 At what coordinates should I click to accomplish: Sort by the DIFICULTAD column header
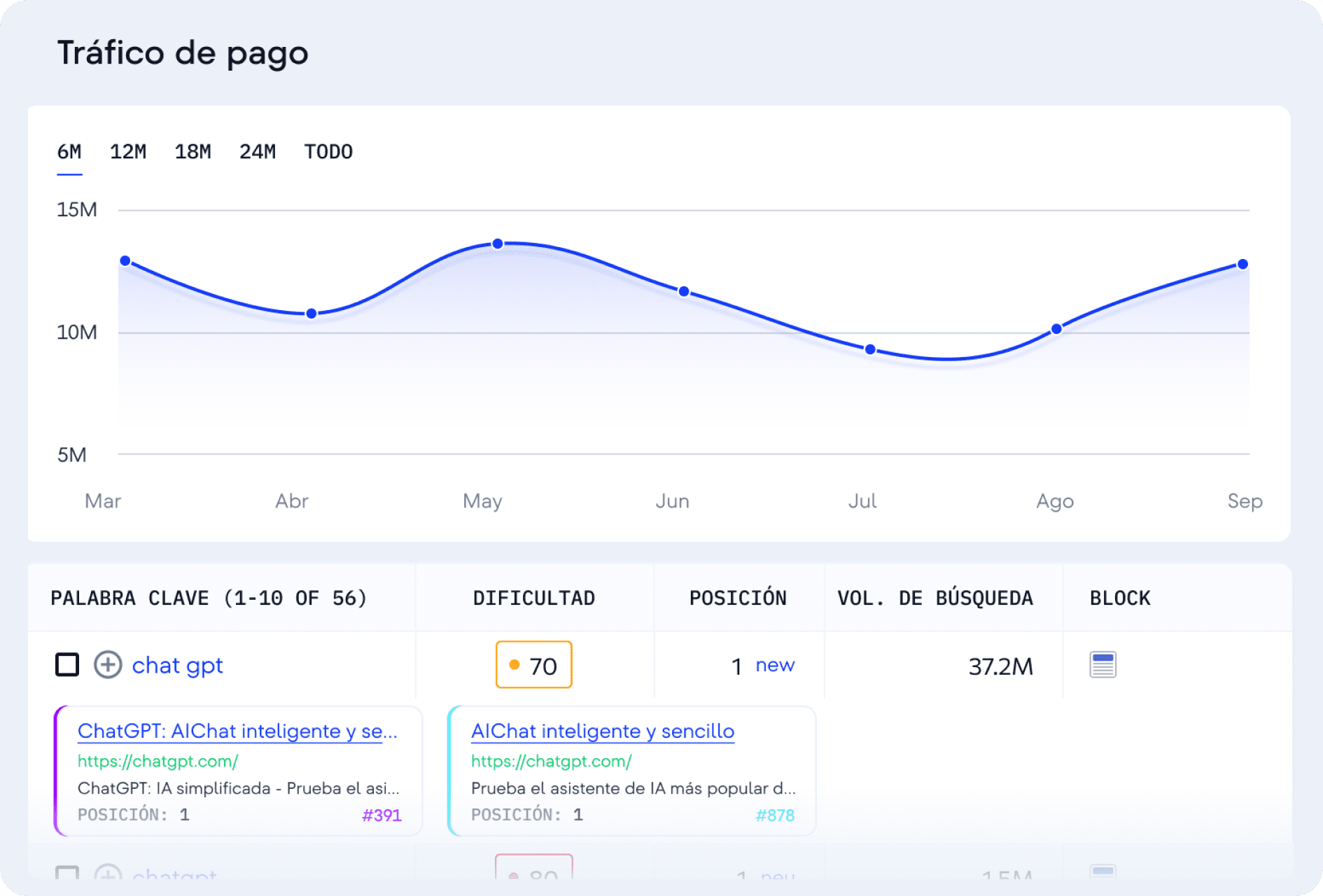[x=534, y=598]
